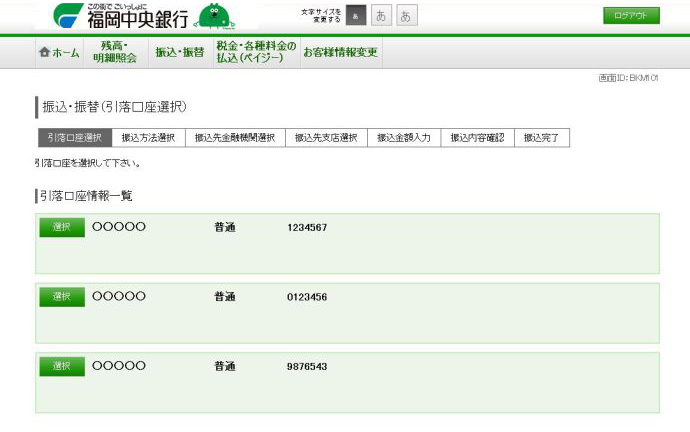Click the ログアウト logout button
The width and height of the screenshot is (690, 432).
pos(631,16)
